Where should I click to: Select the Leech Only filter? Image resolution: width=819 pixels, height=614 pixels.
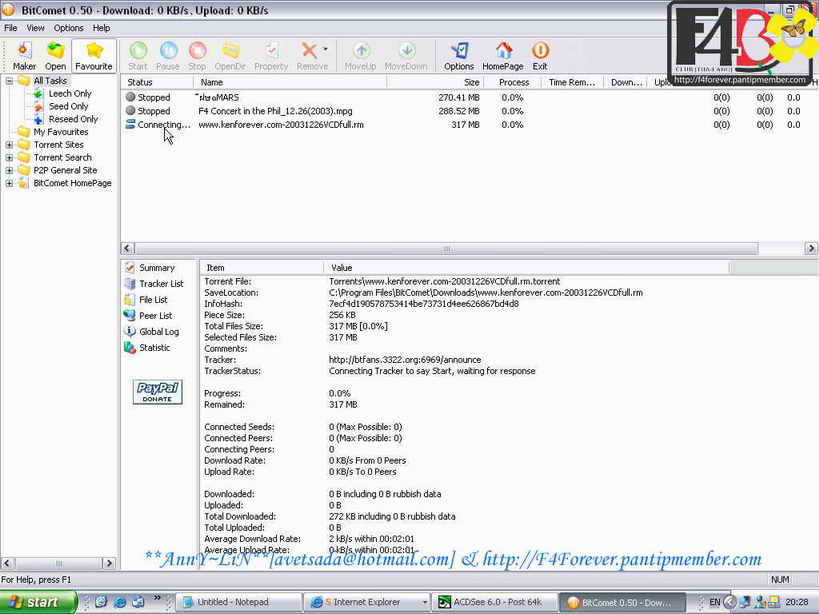(x=70, y=93)
